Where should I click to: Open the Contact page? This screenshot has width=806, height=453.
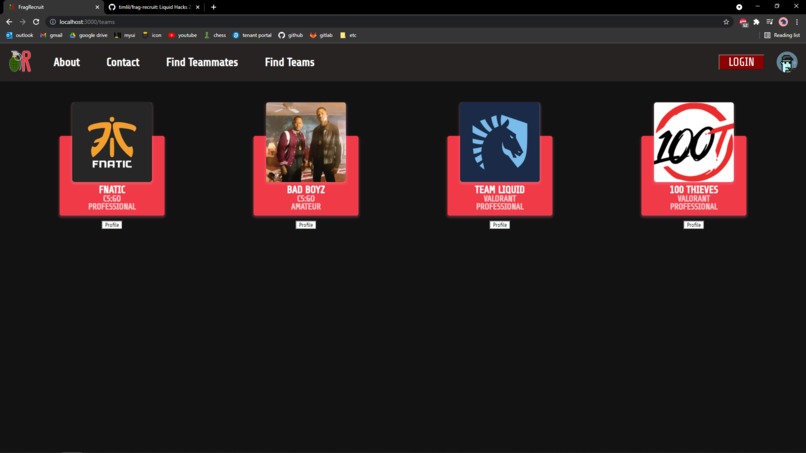[123, 62]
